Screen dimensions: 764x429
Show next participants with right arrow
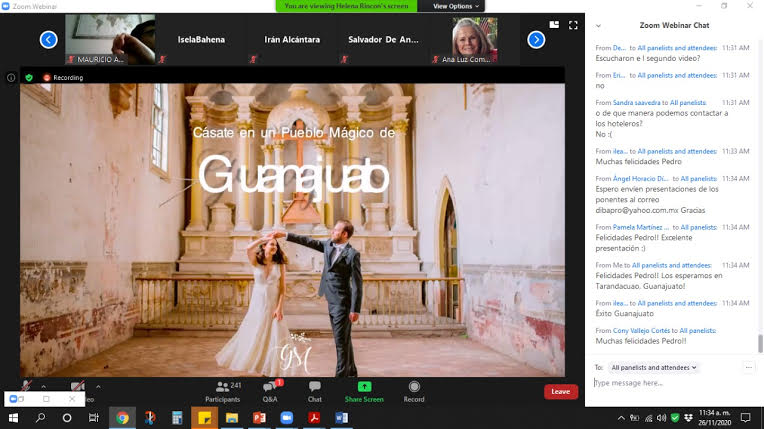coord(536,40)
